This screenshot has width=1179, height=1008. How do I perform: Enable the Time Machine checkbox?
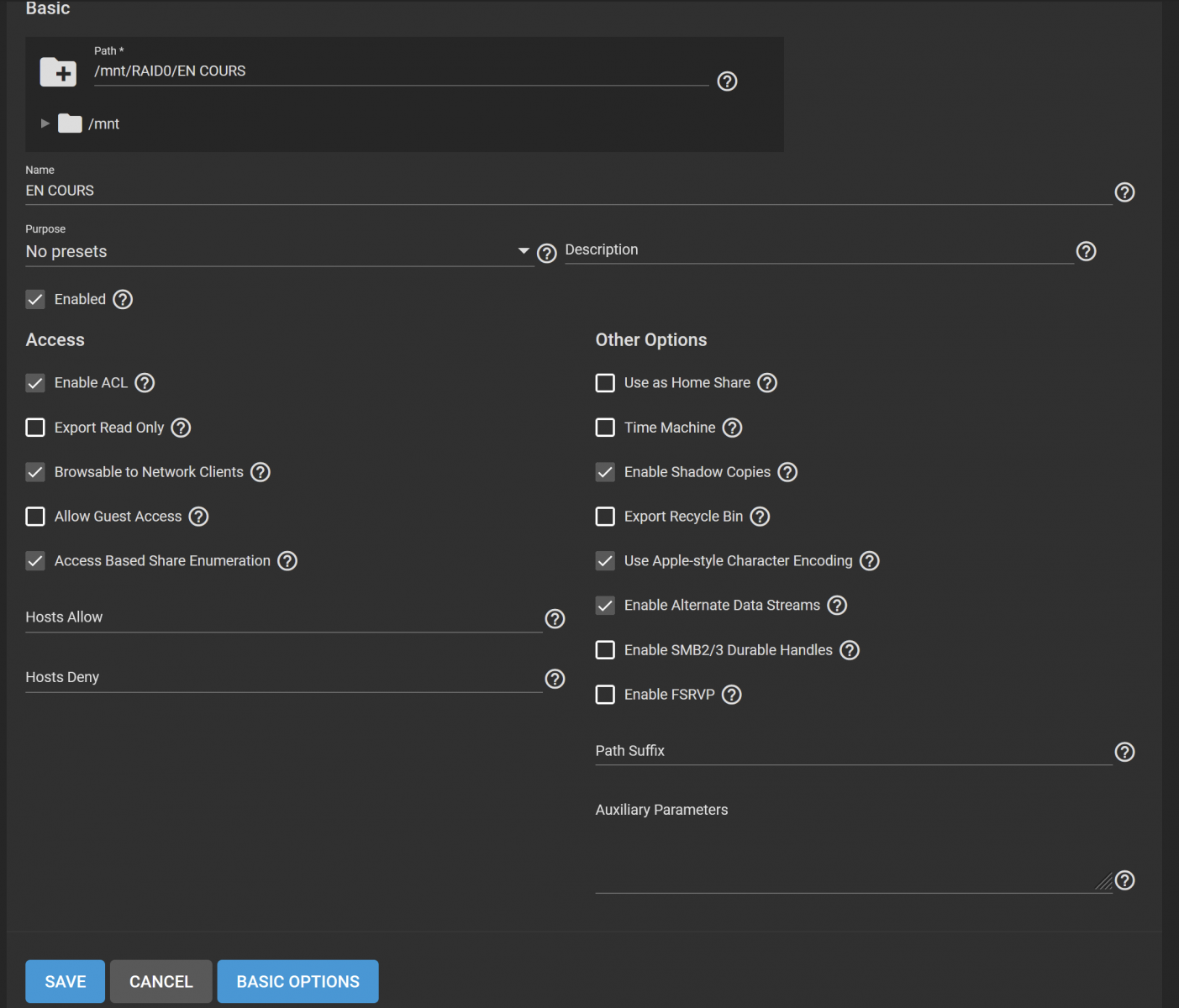pos(605,428)
